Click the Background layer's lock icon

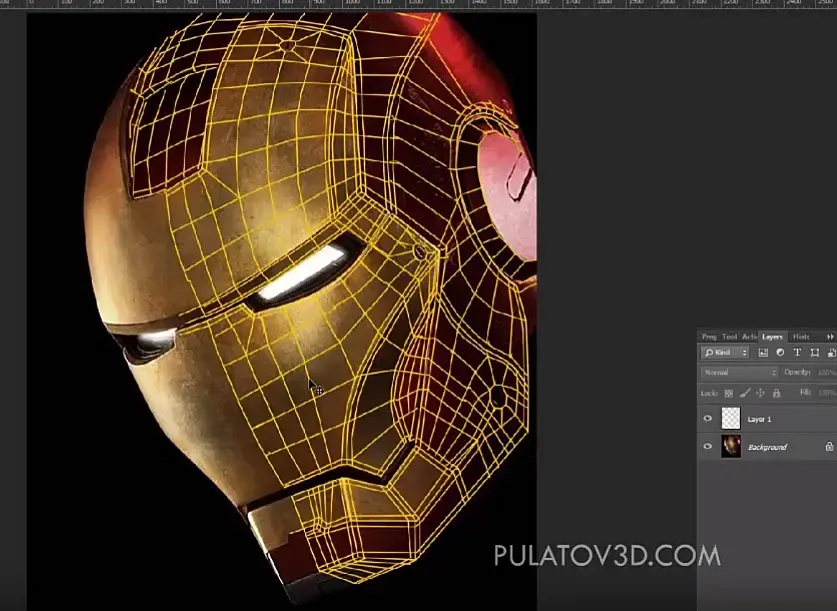pos(830,446)
